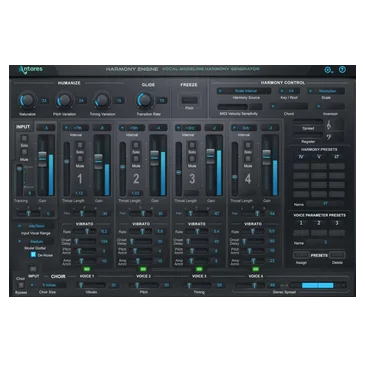Click the Spread field
Viewport: 365px width, 365px height.
pos(308,123)
